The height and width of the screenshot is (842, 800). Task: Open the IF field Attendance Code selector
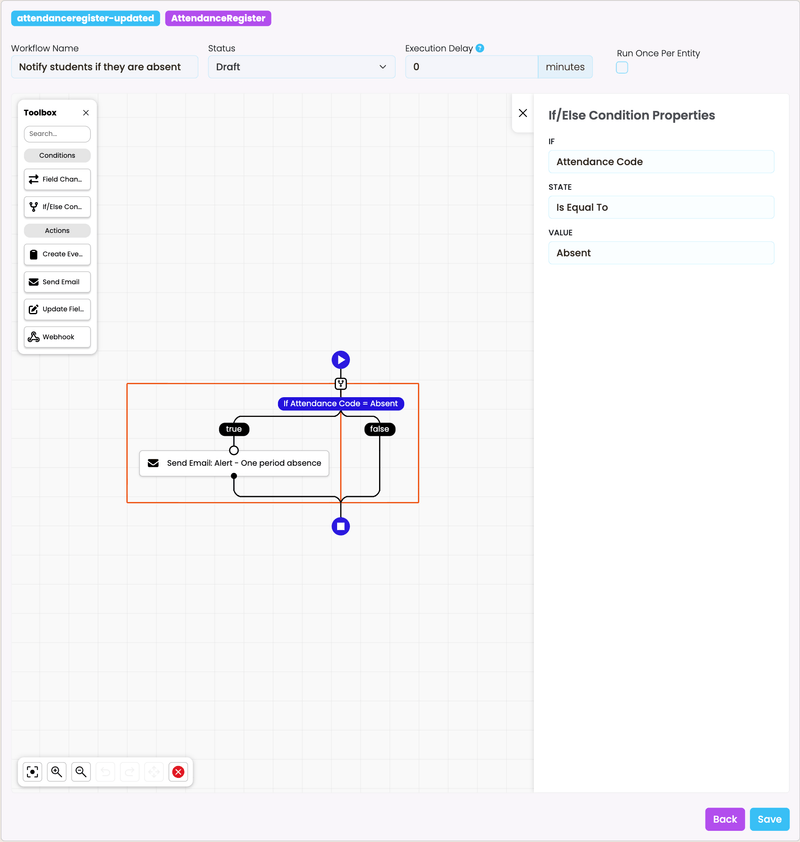[661, 162]
